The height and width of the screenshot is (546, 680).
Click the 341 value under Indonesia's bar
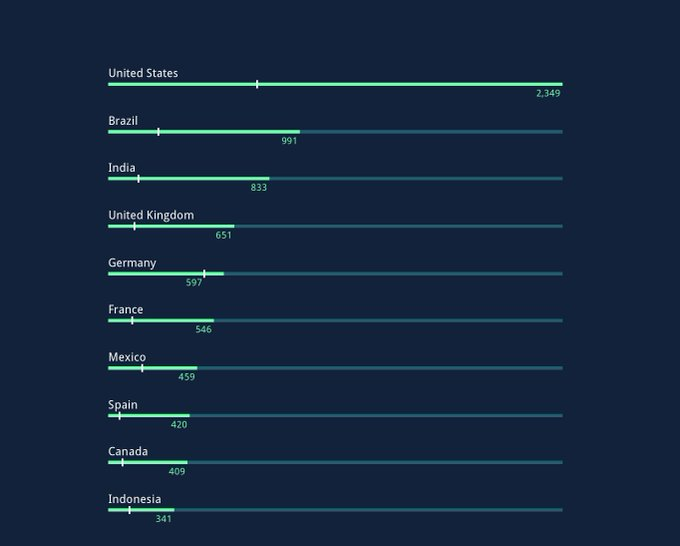[163, 519]
